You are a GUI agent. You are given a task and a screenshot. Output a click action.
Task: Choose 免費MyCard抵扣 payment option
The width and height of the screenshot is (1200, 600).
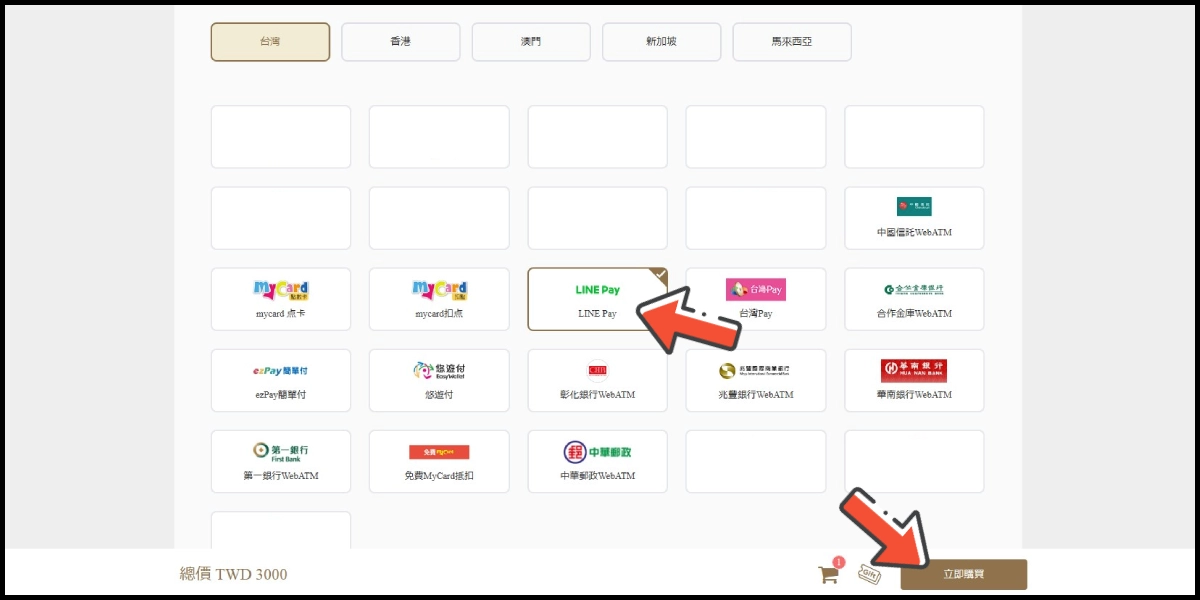click(439, 461)
